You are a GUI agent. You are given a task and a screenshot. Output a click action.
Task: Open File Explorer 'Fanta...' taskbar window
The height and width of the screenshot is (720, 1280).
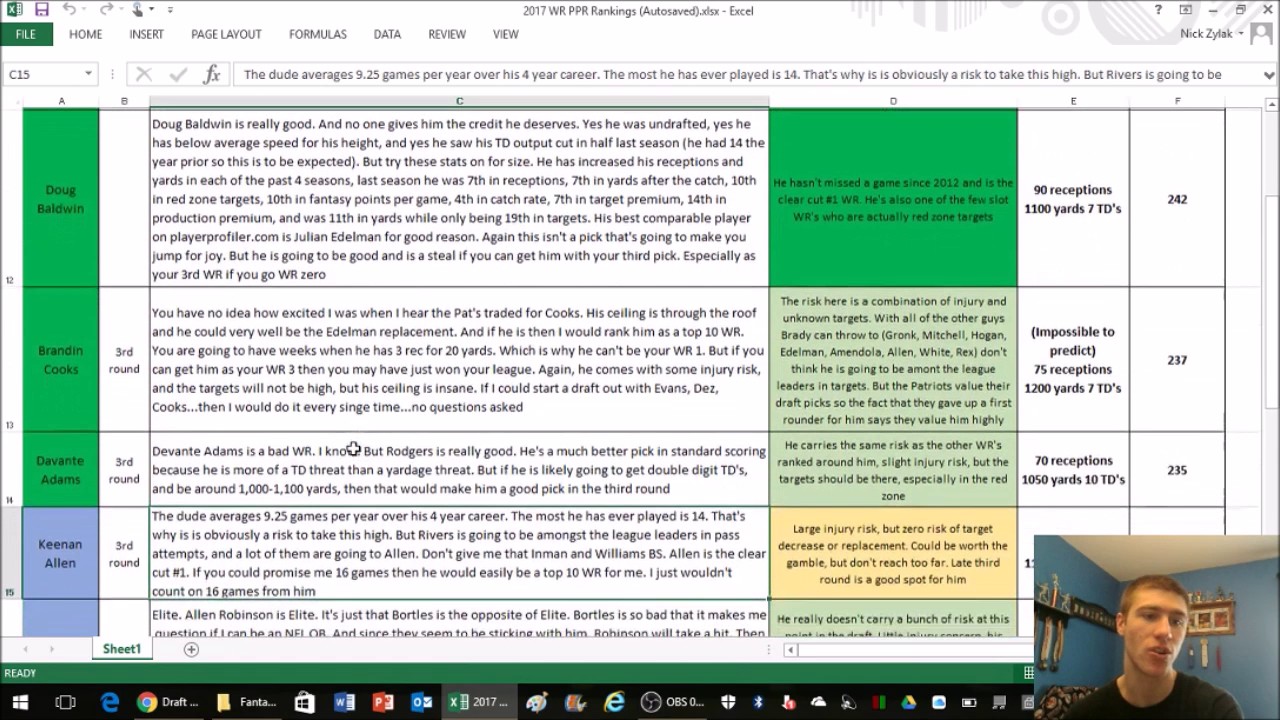point(246,702)
